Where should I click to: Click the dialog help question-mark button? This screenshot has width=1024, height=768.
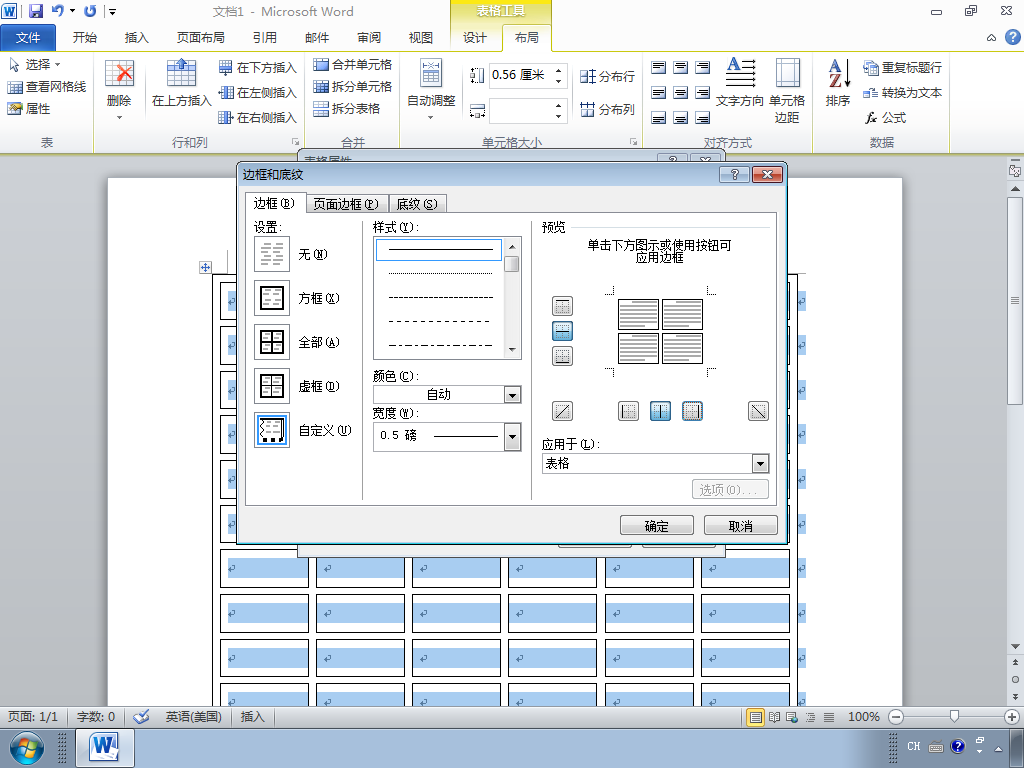(x=734, y=174)
